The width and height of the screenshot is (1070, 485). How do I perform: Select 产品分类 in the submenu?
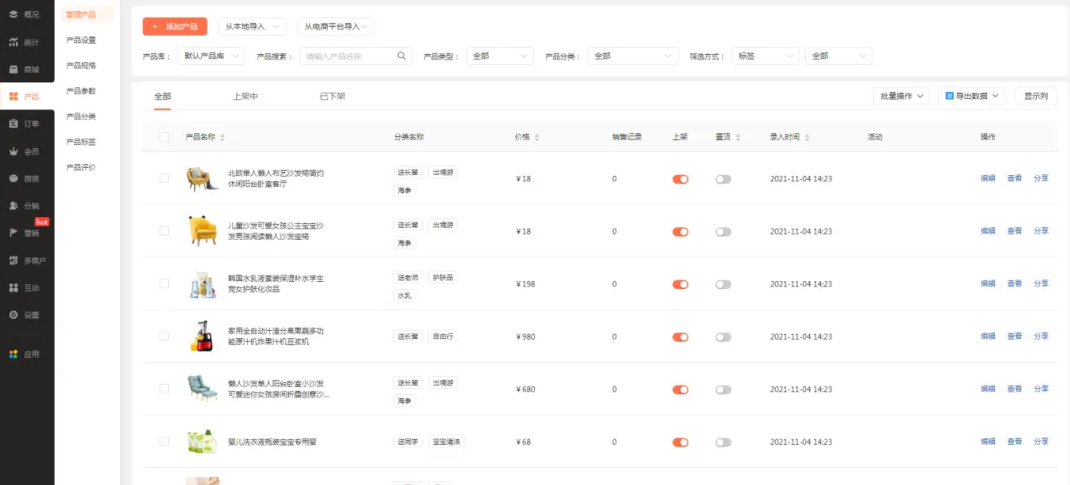tap(81, 116)
